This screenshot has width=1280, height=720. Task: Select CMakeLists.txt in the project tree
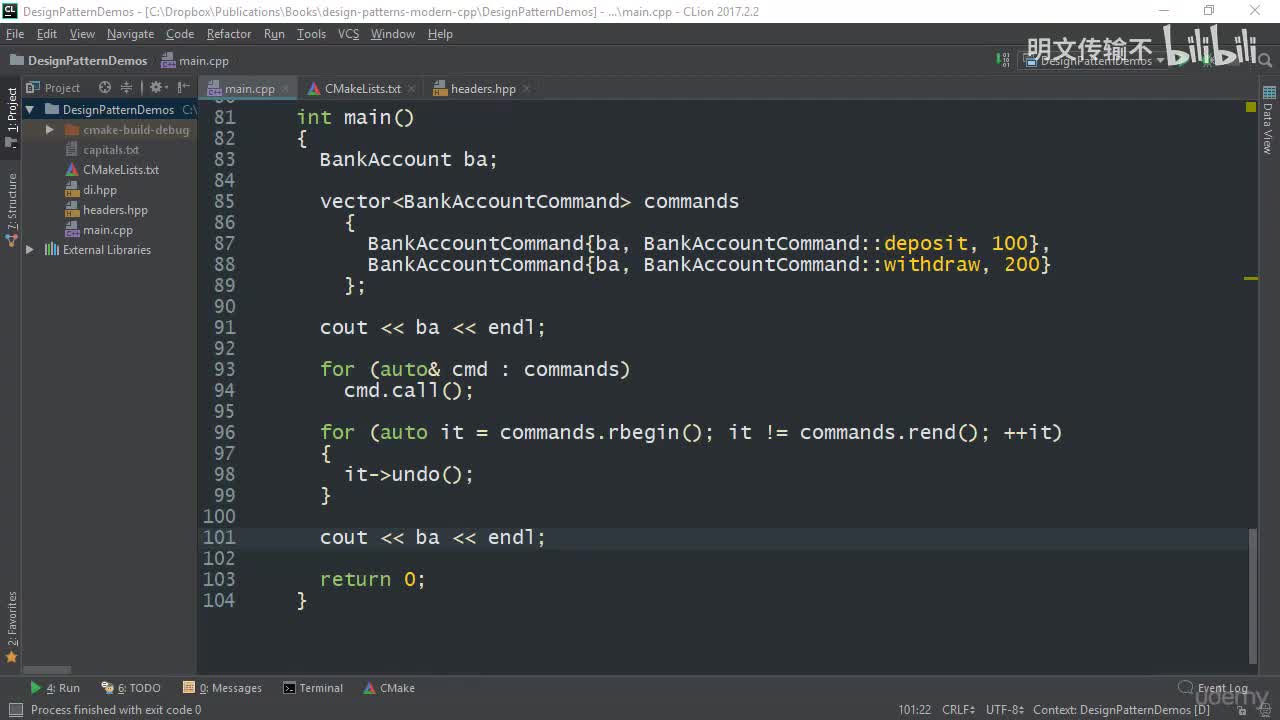click(121, 170)
